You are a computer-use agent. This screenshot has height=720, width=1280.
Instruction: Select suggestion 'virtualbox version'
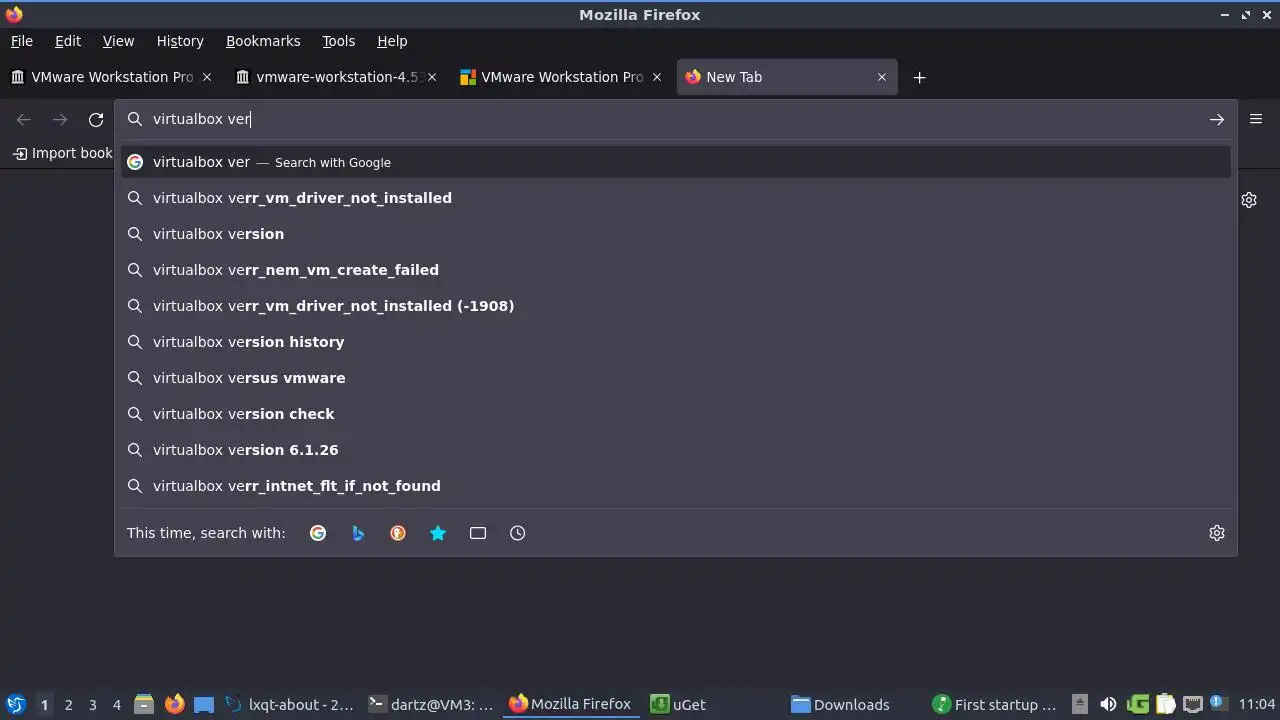[x=676, y=234]
